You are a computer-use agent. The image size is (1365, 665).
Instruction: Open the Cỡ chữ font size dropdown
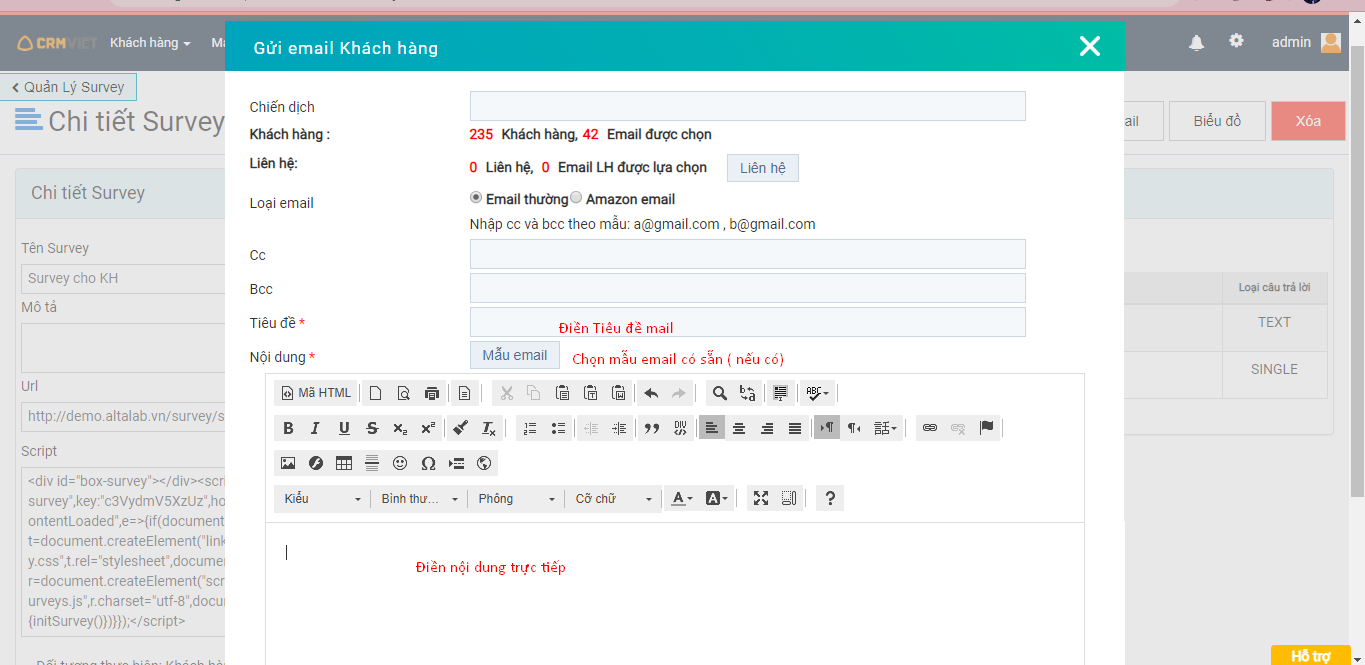click(x=613, y=499)
